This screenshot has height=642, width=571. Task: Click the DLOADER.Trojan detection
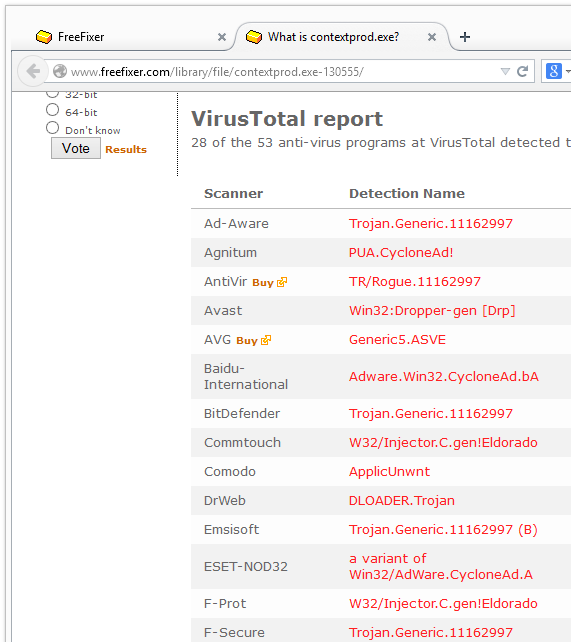402,500
